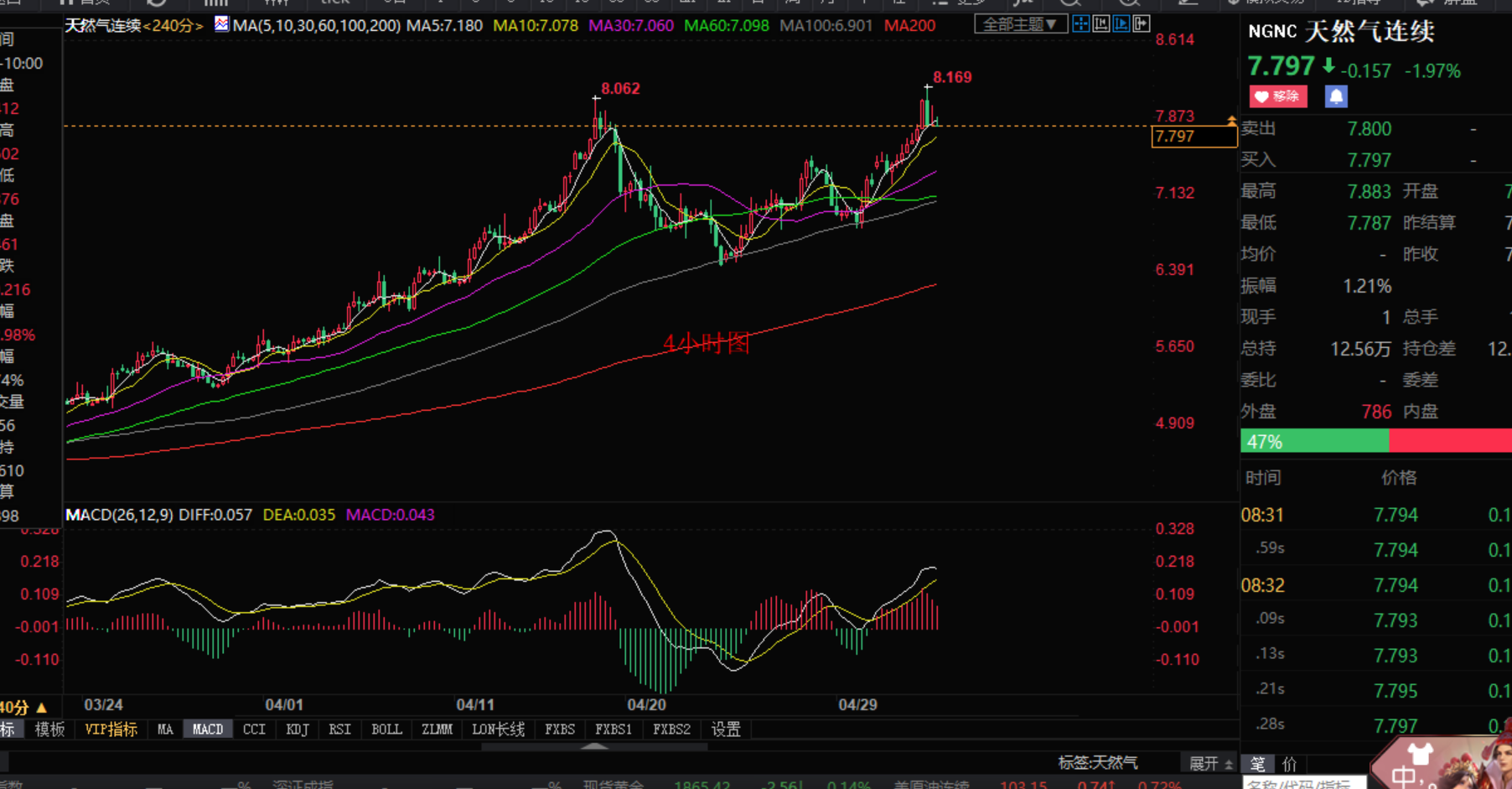Toggle the 笔 tick view button

(x=1257, y=764)
